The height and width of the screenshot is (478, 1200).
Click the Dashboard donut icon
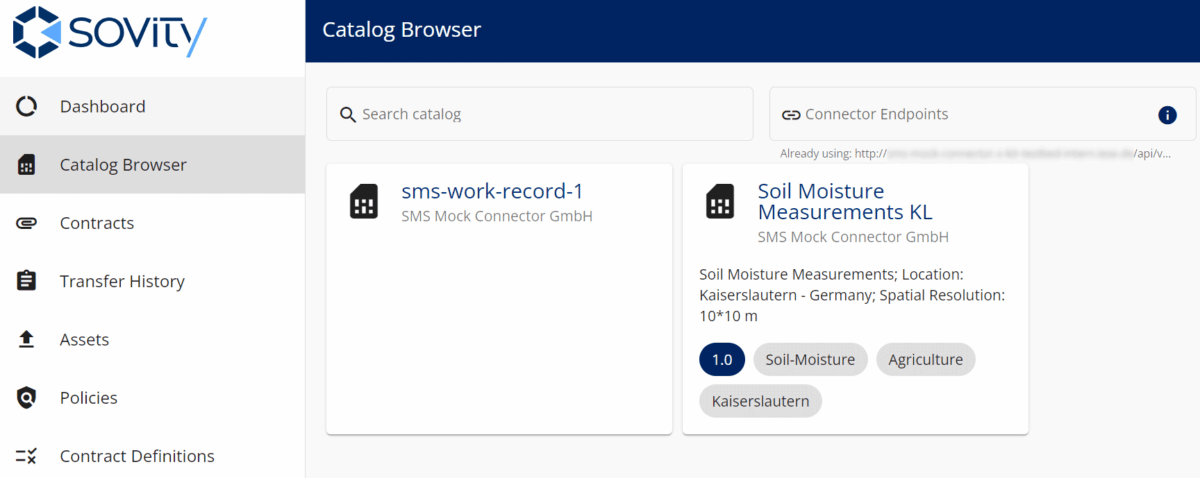point(27,107)
